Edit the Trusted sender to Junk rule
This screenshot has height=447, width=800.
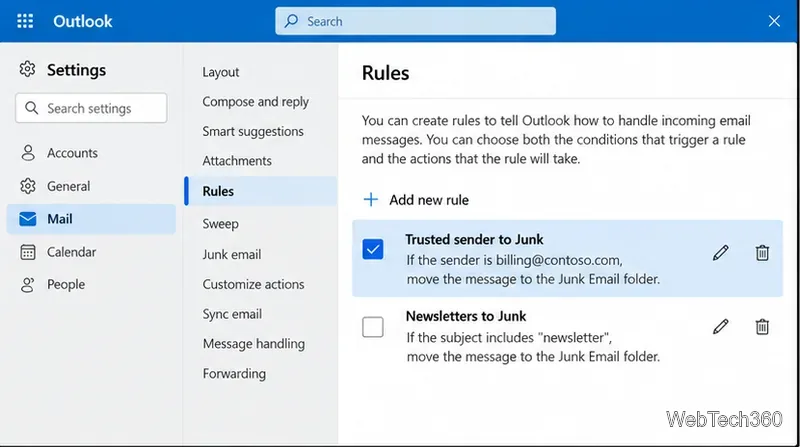coord(720,253)
